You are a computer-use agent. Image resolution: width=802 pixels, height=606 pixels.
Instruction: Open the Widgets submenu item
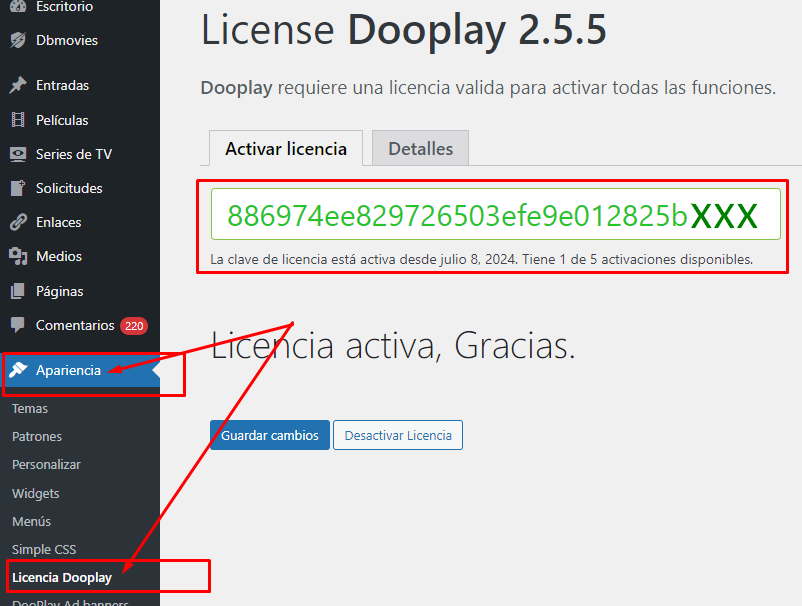tap(35, 493)
